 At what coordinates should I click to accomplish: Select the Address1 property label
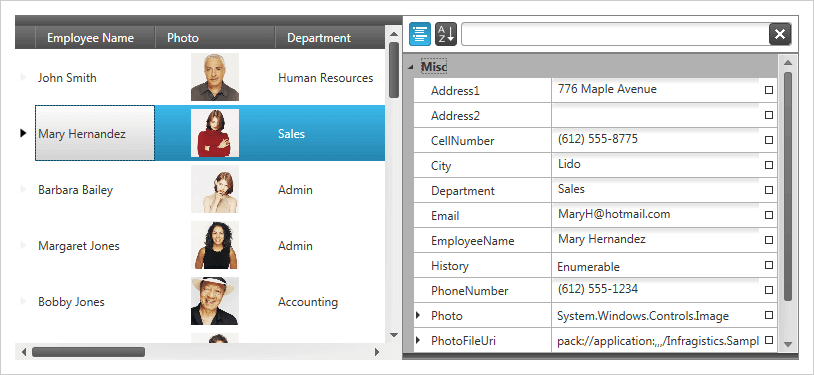(x=455, y=91)
